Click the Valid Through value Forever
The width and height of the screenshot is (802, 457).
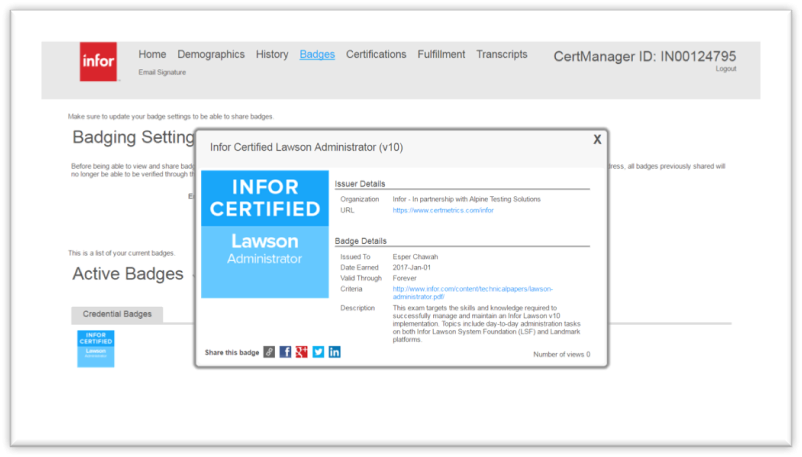pyautogui.click(x=404, y=278)
